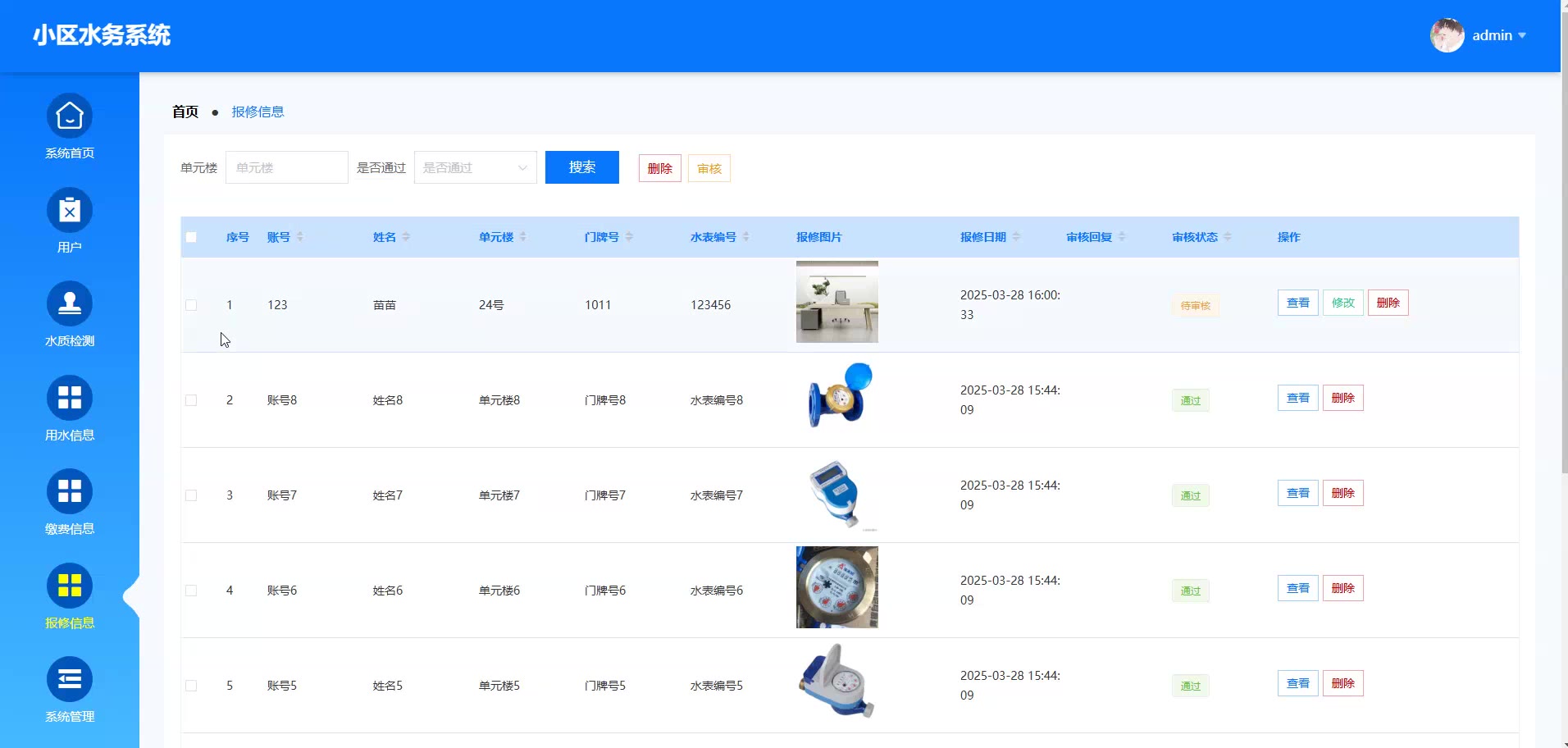Open the 系统首页 home icon

pos(70,116)
